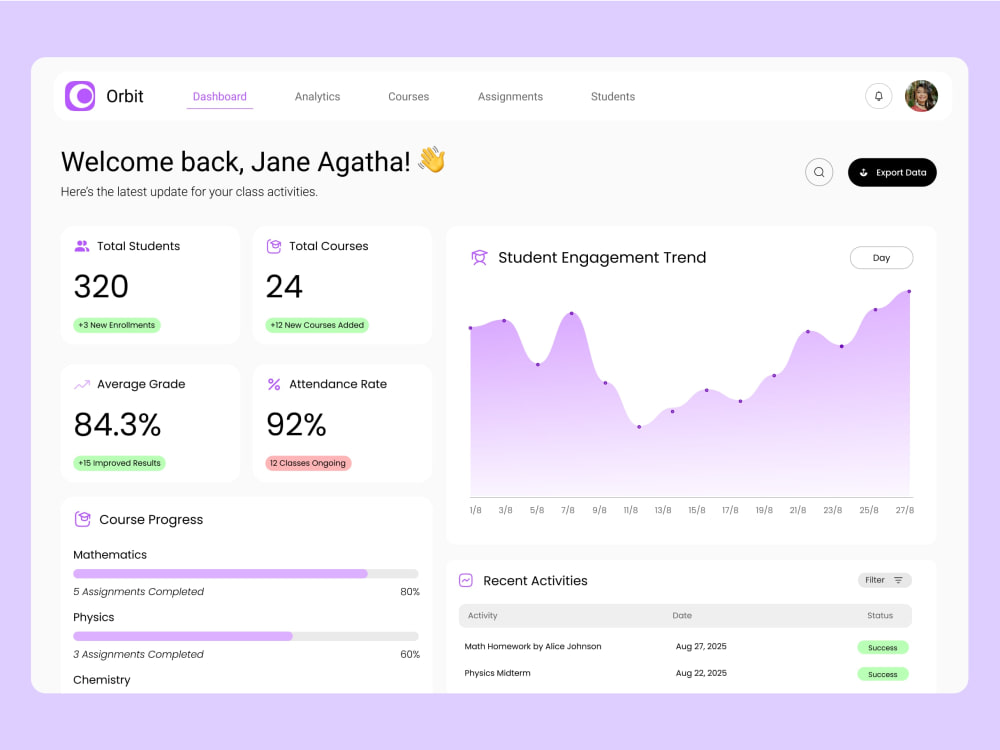Click the Mathematics course label

pos(110,555)
